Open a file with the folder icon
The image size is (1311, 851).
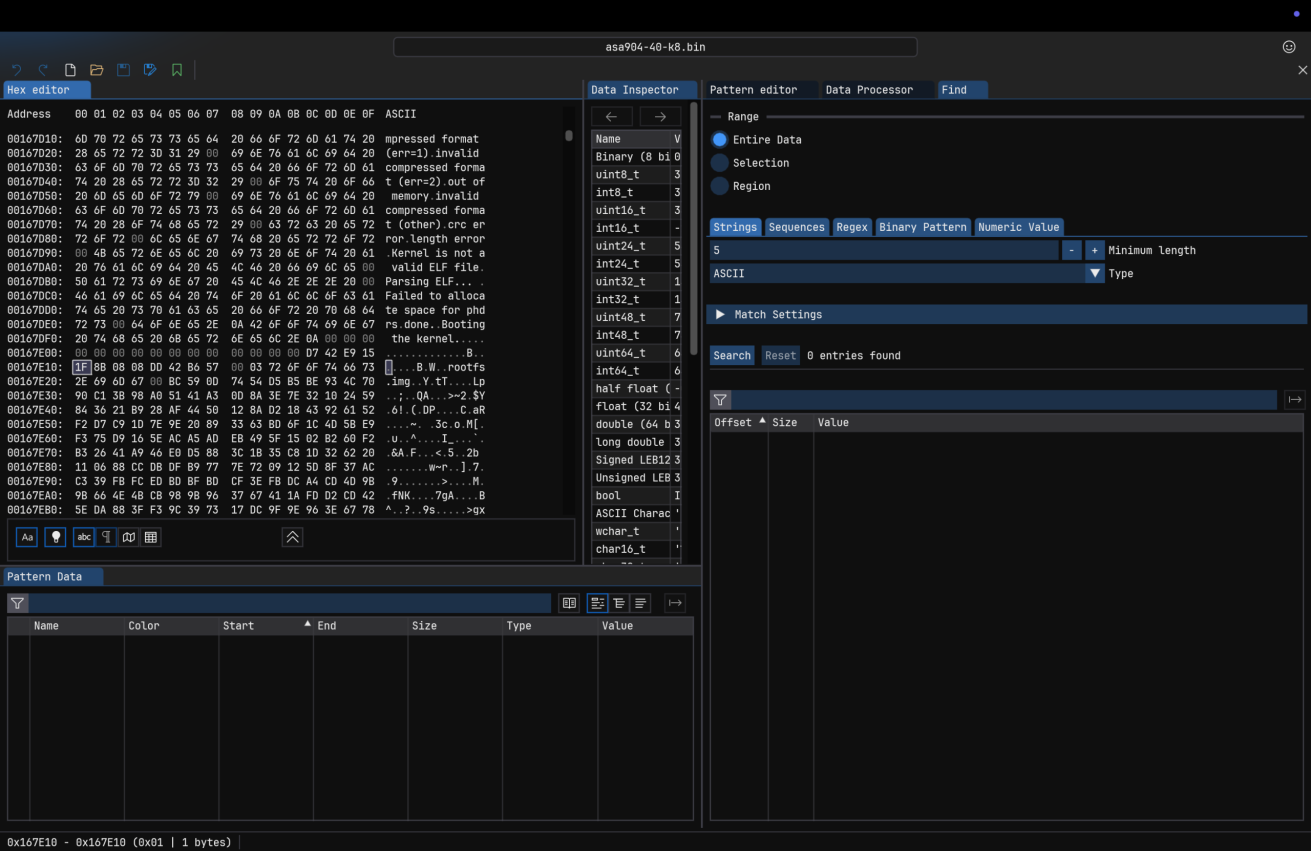coord(97,70)
